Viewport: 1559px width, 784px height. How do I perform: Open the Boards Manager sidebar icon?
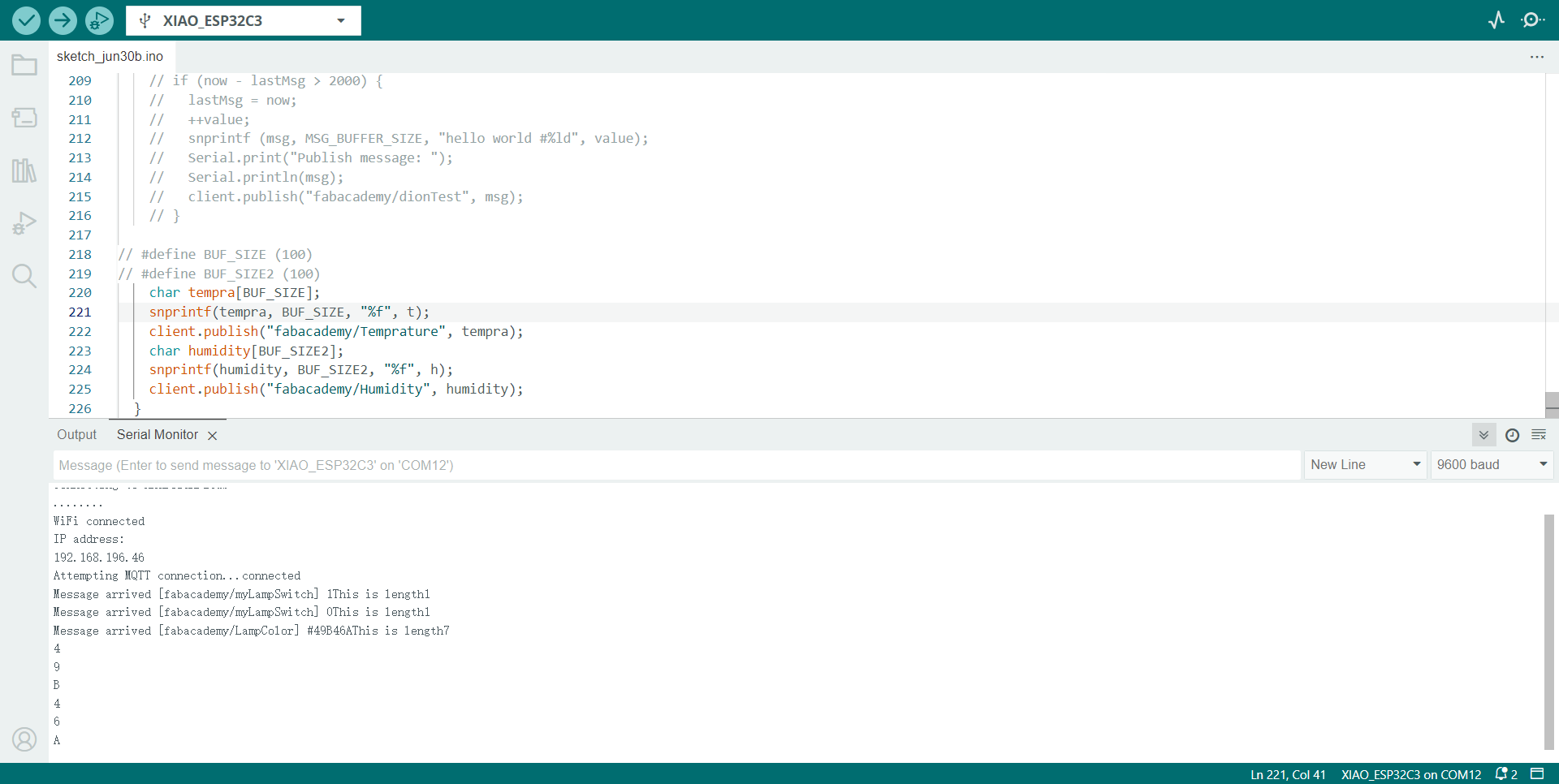24,118
